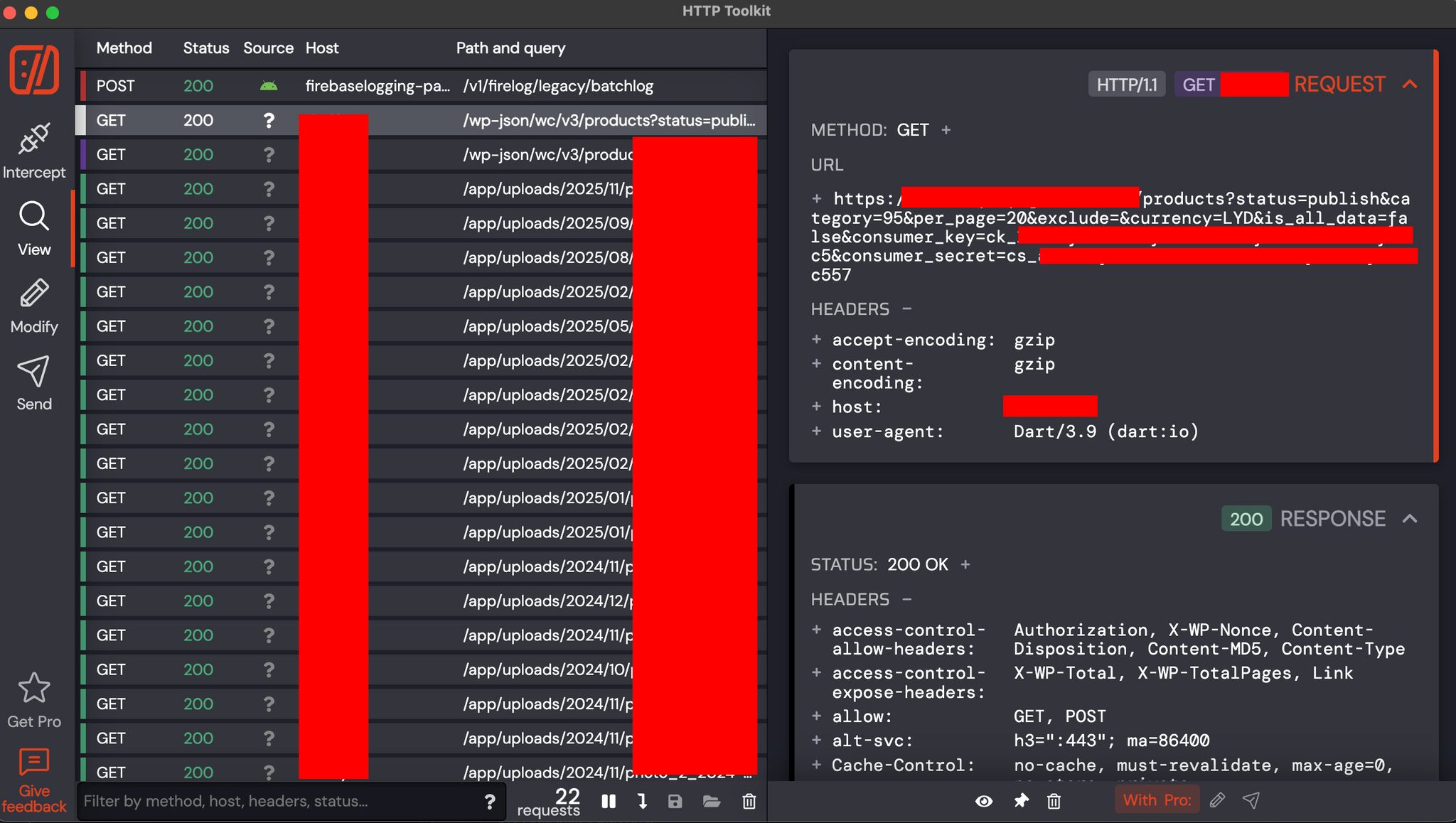This screenshot has height=823, width=1456.
Task: Click the filter help question mark
Action: (489, 802)
